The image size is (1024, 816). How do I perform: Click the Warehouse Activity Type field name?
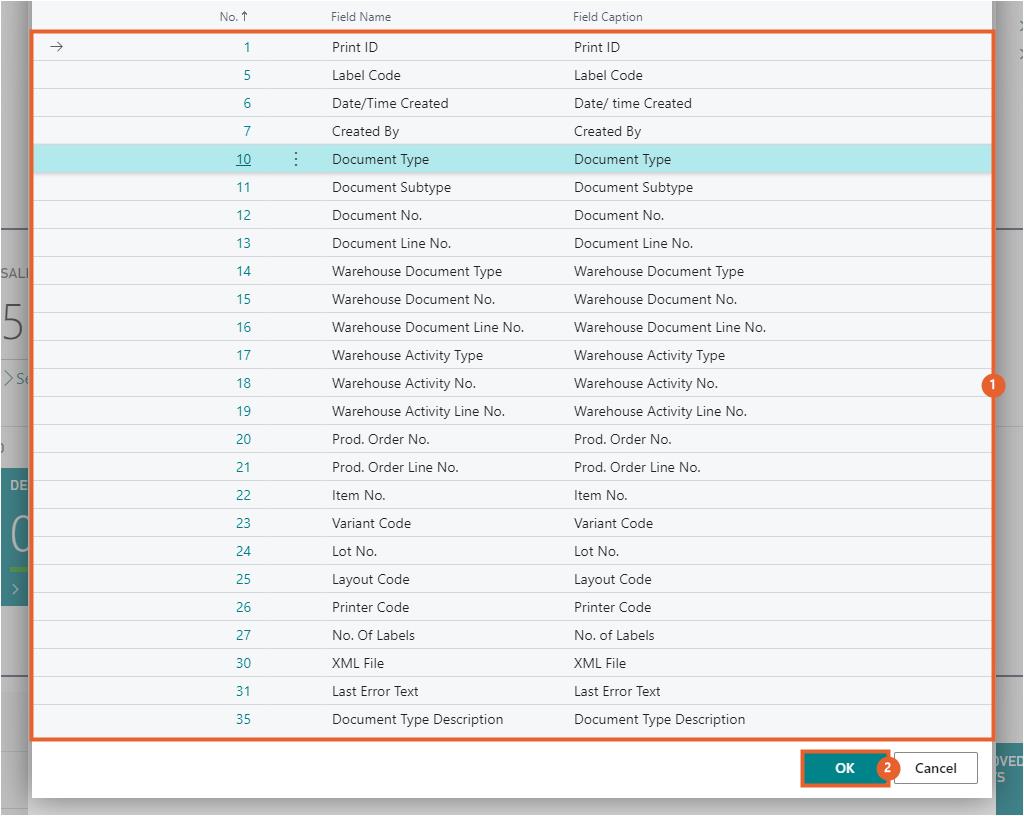pos(407,355)
